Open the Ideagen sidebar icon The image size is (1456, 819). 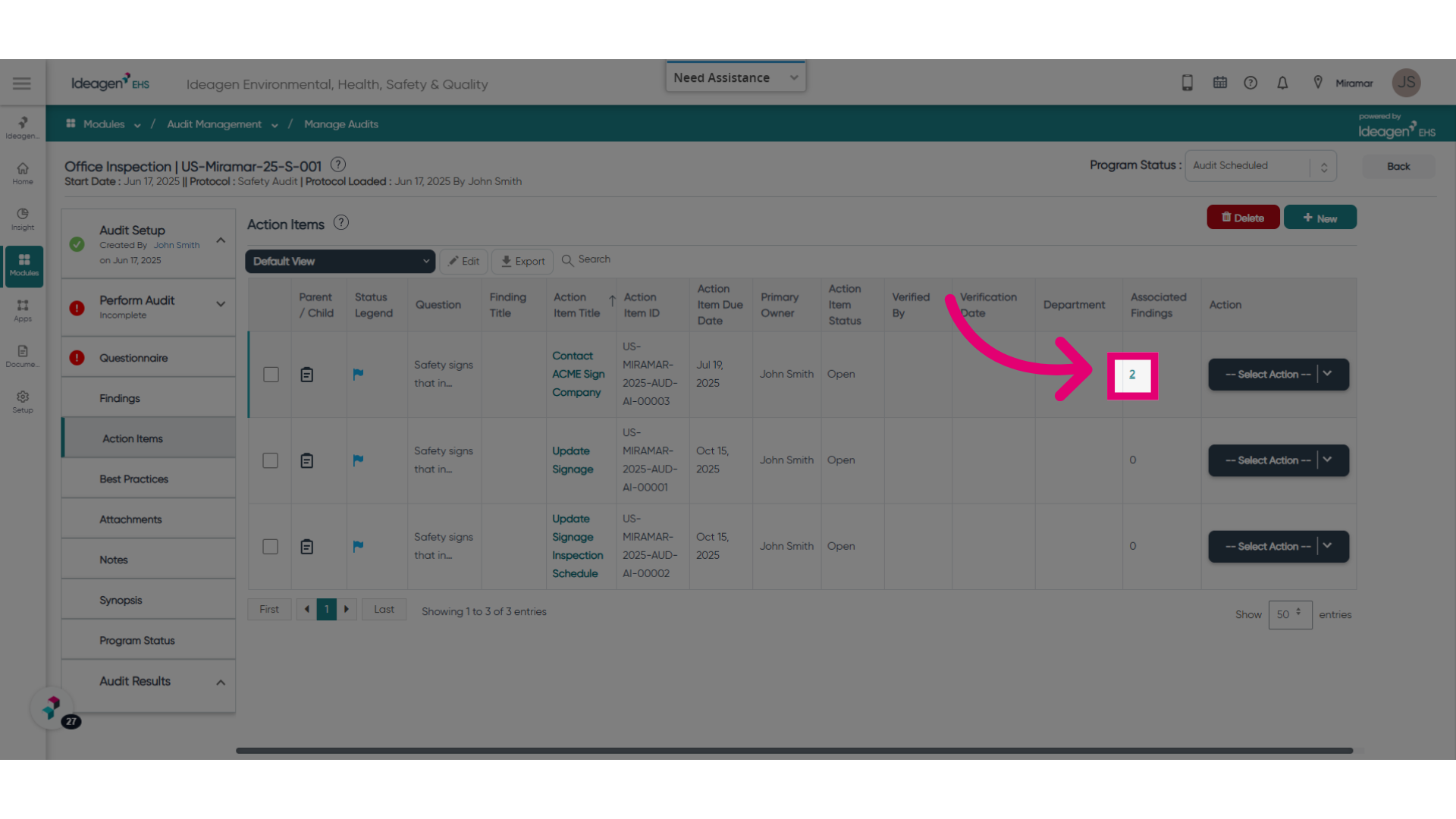point(23,127)
